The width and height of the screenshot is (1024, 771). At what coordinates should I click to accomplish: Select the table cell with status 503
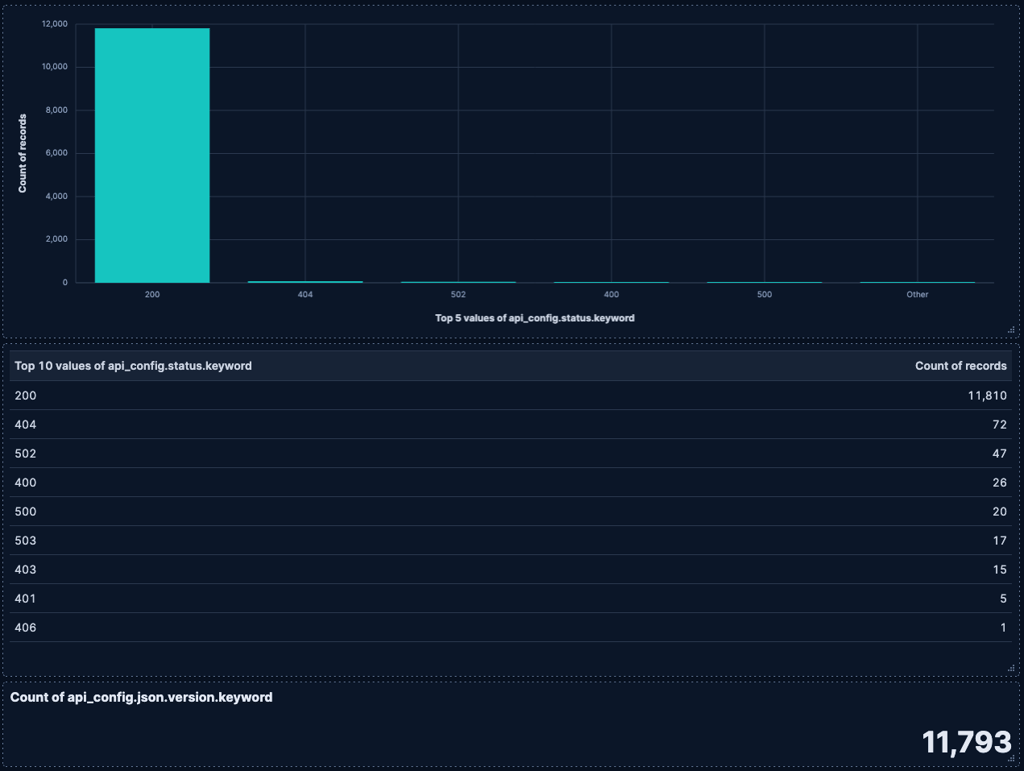(25, 541)
